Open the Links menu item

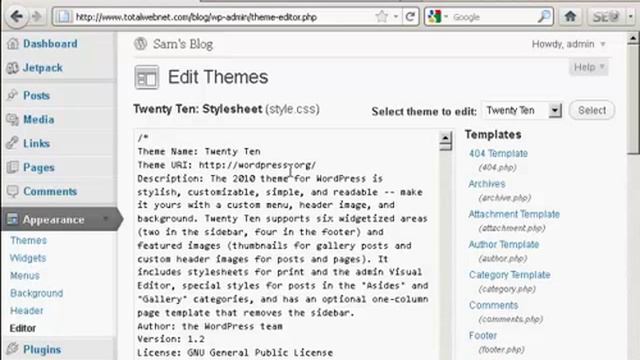tap(36, 144)
